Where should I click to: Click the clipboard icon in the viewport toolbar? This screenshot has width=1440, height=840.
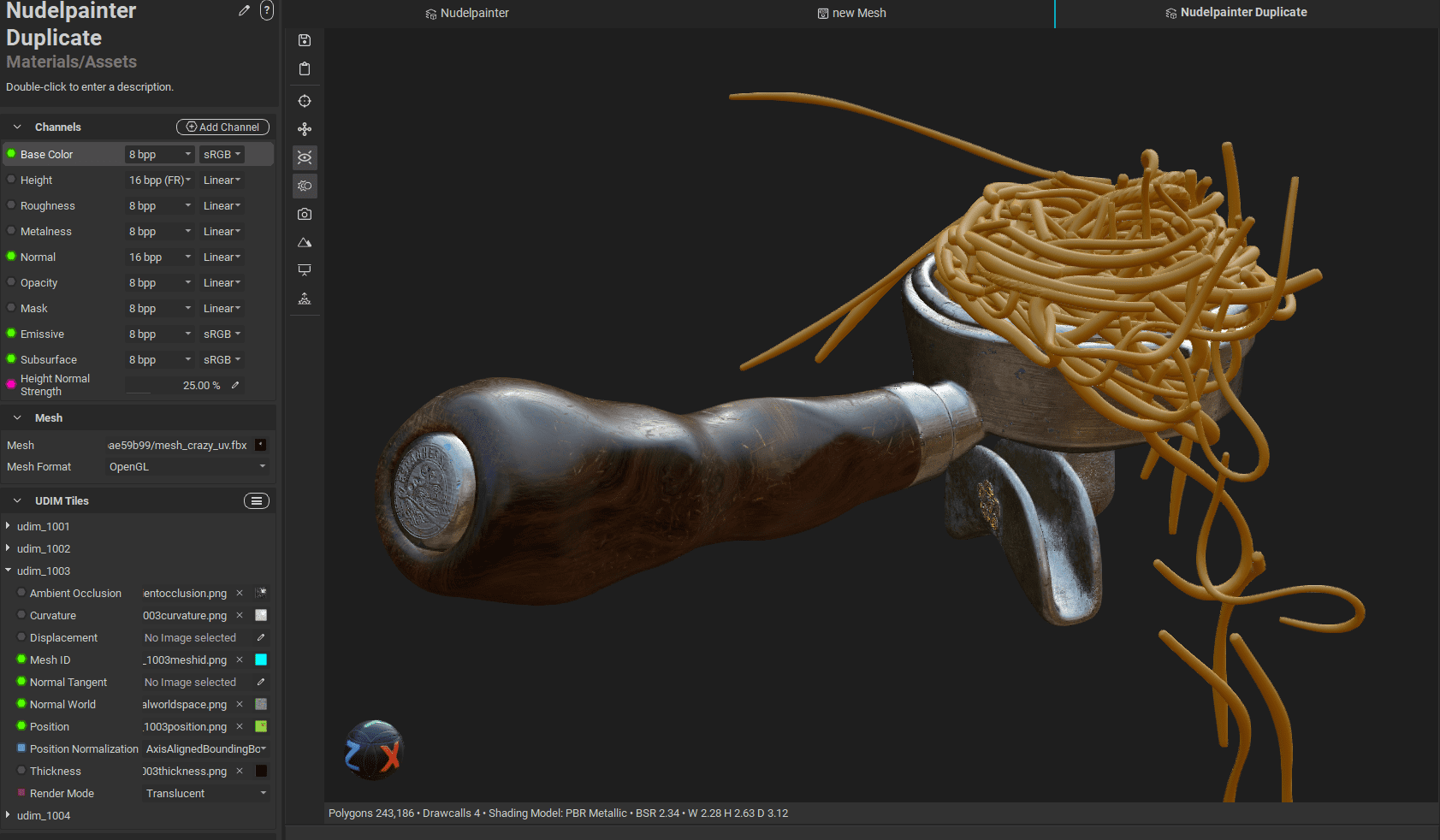(305, 69)
